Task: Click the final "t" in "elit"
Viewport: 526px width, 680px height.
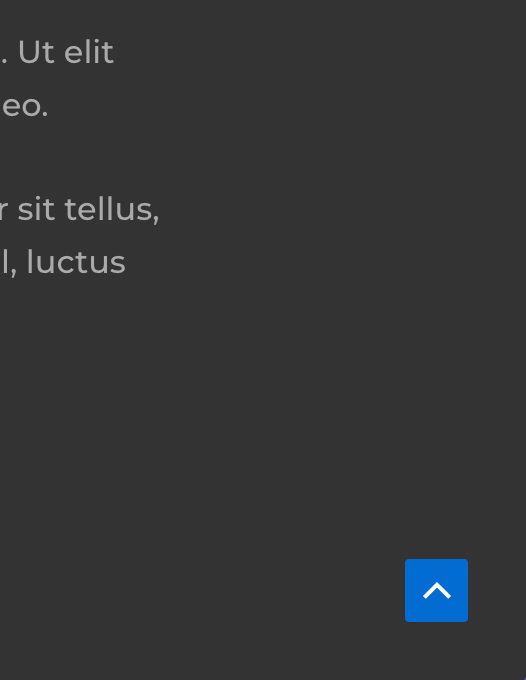Action: (x=108, y=53)
